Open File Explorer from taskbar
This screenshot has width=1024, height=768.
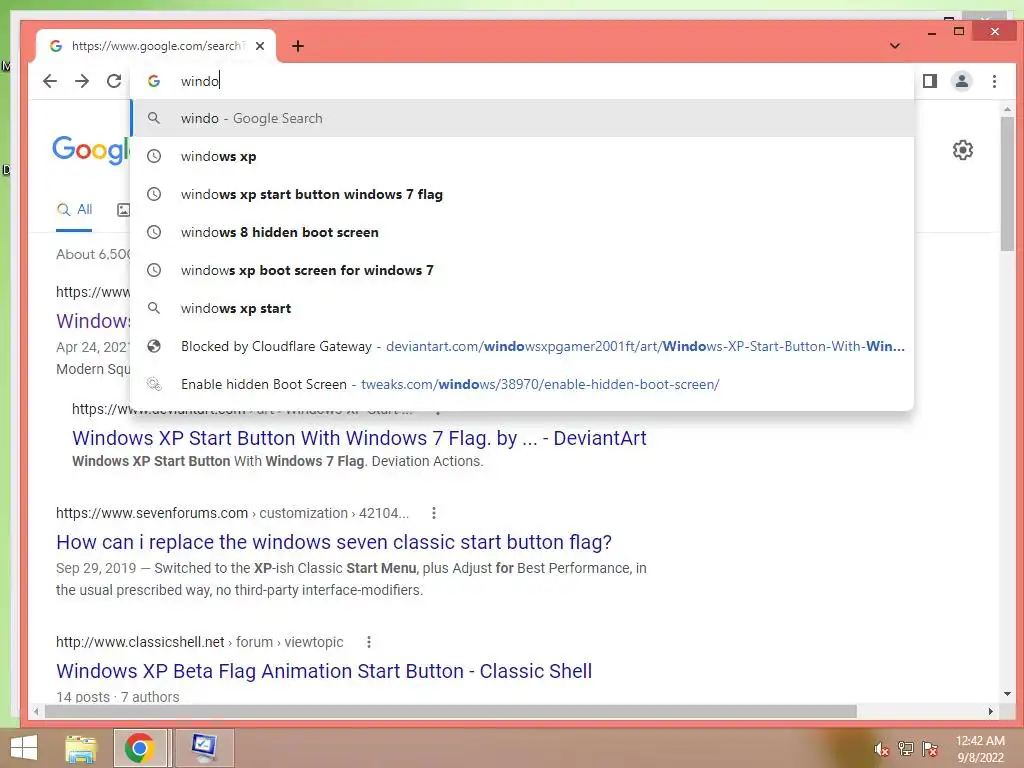[x=81, y=748]
